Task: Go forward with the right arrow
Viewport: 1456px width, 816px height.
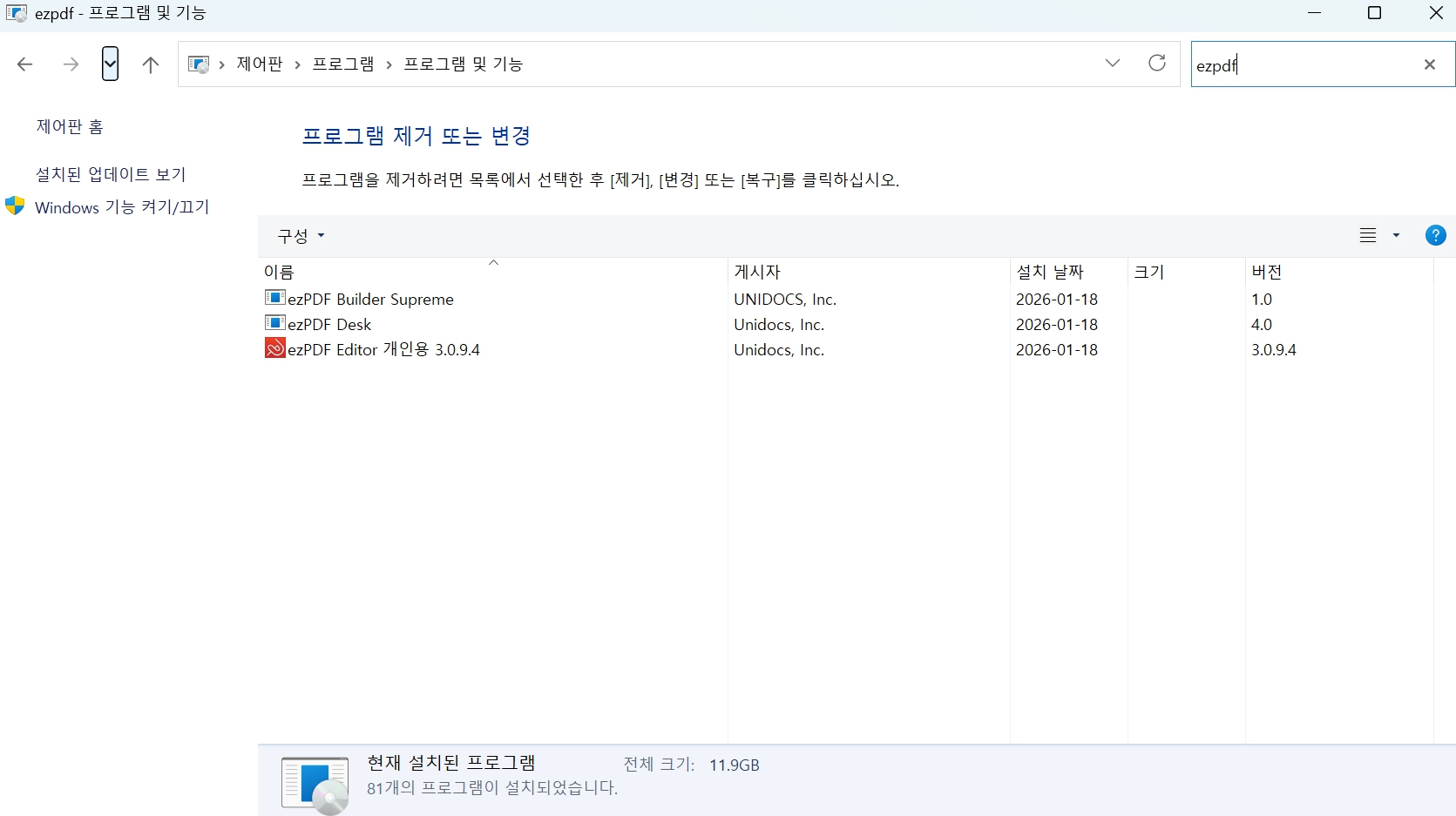Action: click(x=71, y=64)
